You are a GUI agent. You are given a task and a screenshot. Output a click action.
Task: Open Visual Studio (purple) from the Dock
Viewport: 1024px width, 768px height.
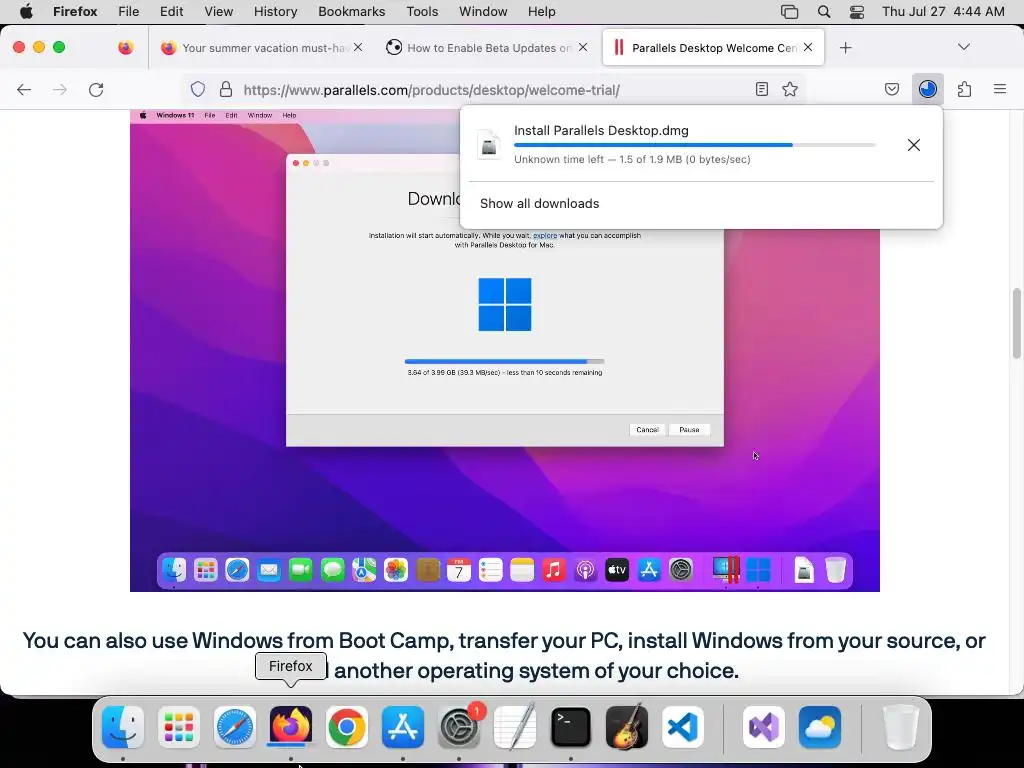(764, 727)
